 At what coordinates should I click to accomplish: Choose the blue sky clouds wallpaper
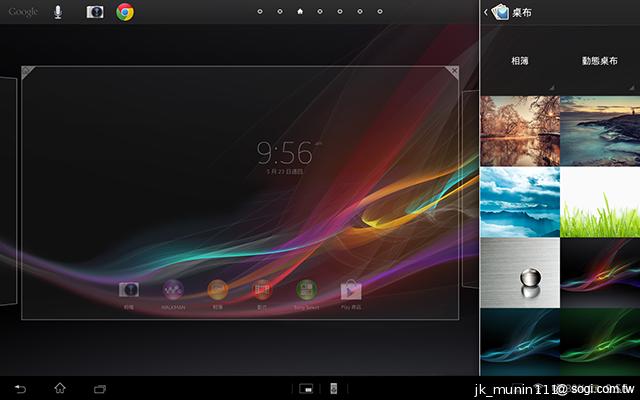520,202
